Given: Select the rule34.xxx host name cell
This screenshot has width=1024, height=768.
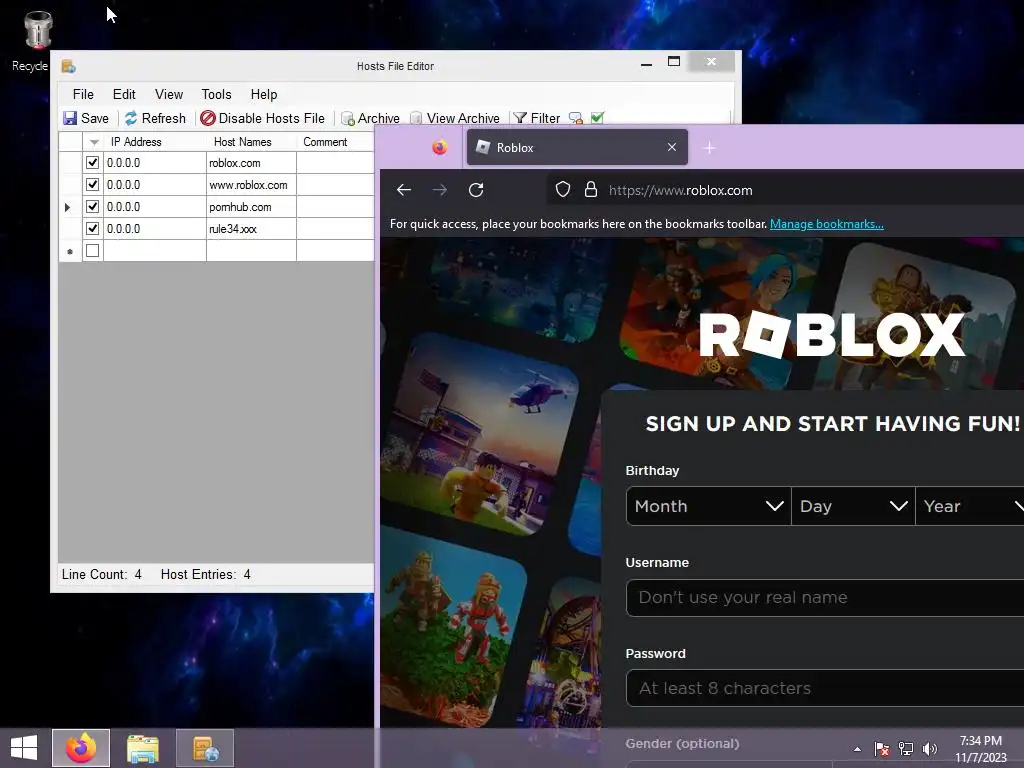Looking at the screenshot, I should pyautogui.click(x=251, y=229).
